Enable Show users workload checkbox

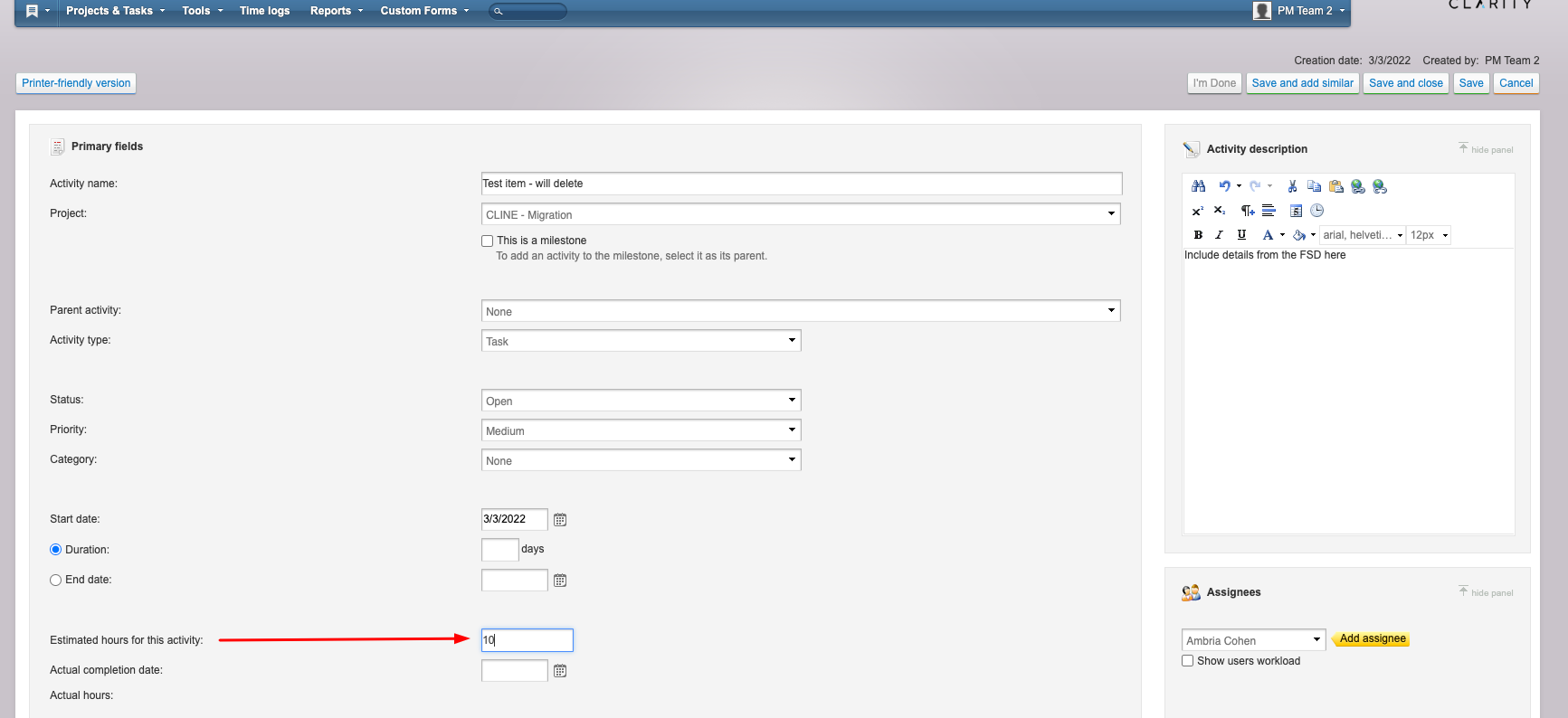(1188, 661)
